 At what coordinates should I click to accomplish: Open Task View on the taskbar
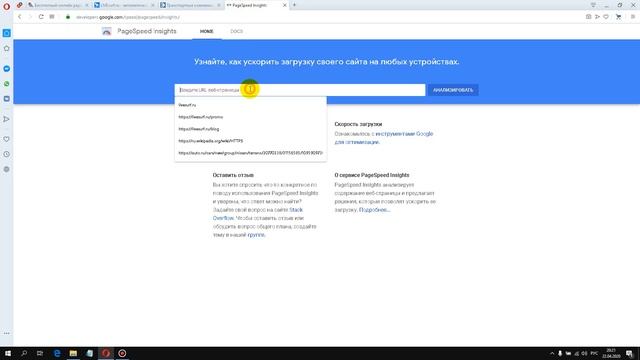[40, 353]
